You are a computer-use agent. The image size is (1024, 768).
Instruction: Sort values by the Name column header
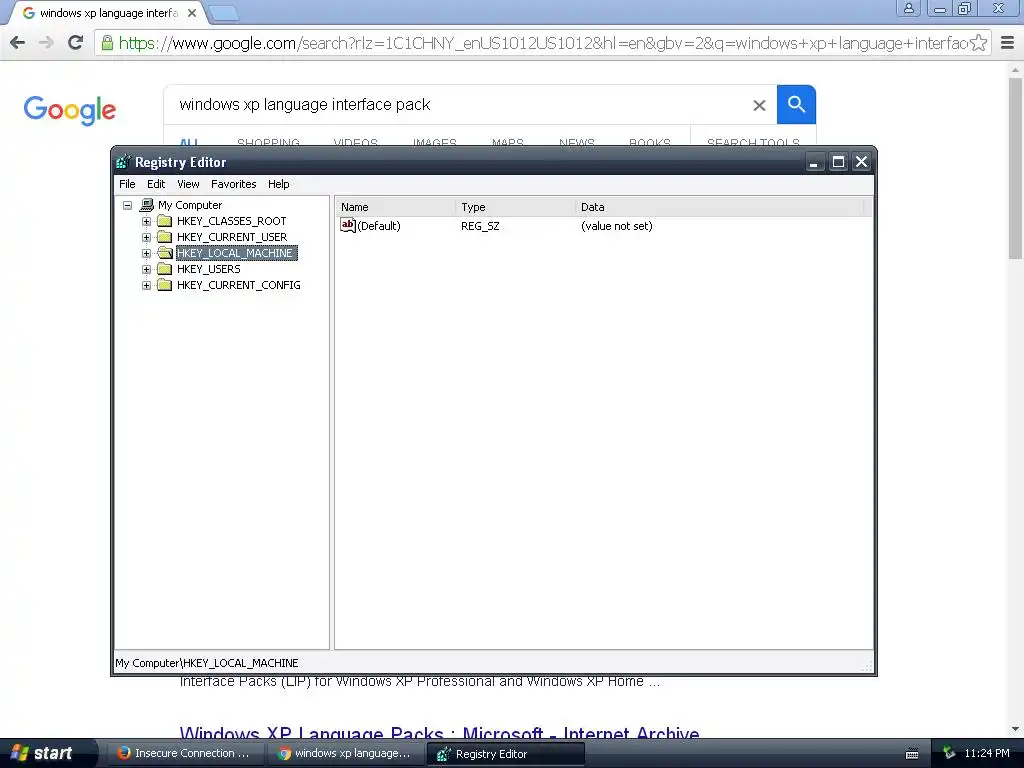(x=396, y=207)
